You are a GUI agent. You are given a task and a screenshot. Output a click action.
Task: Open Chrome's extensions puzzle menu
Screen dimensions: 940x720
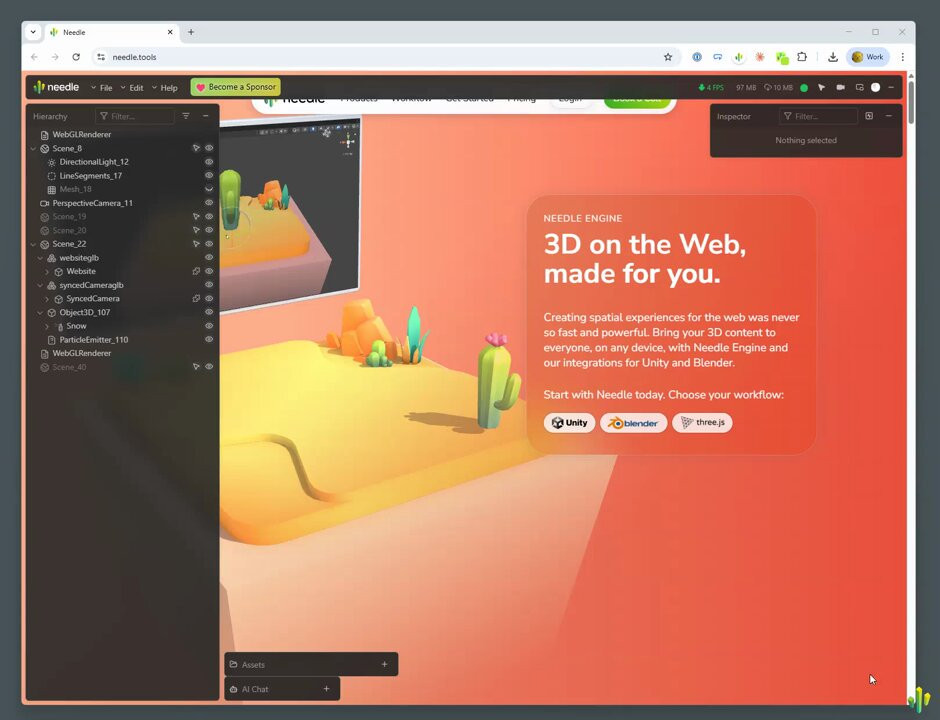[802, 57]
